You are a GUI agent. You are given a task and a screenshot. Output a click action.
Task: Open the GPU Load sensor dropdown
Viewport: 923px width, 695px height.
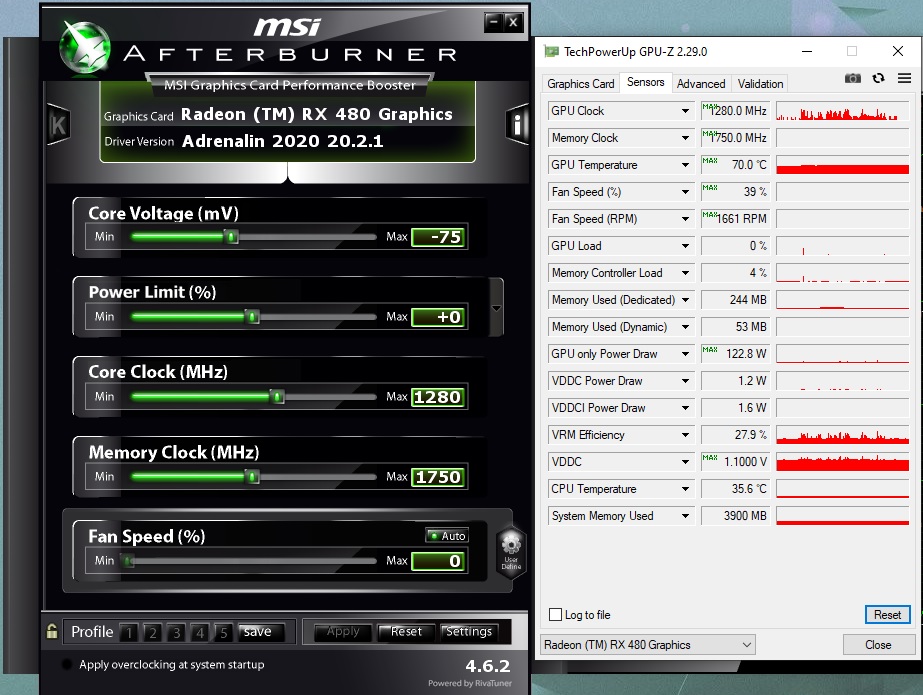[x=685, y=246]
